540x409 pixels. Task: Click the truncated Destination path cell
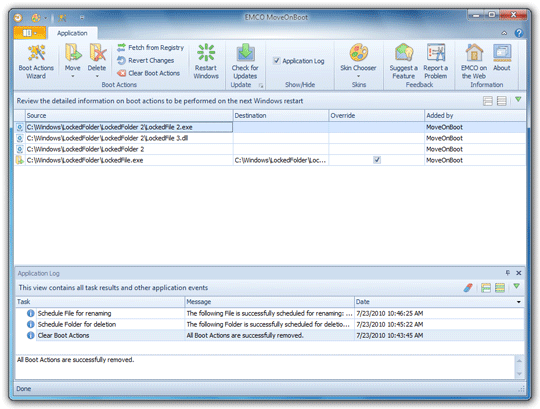[281, 160]
